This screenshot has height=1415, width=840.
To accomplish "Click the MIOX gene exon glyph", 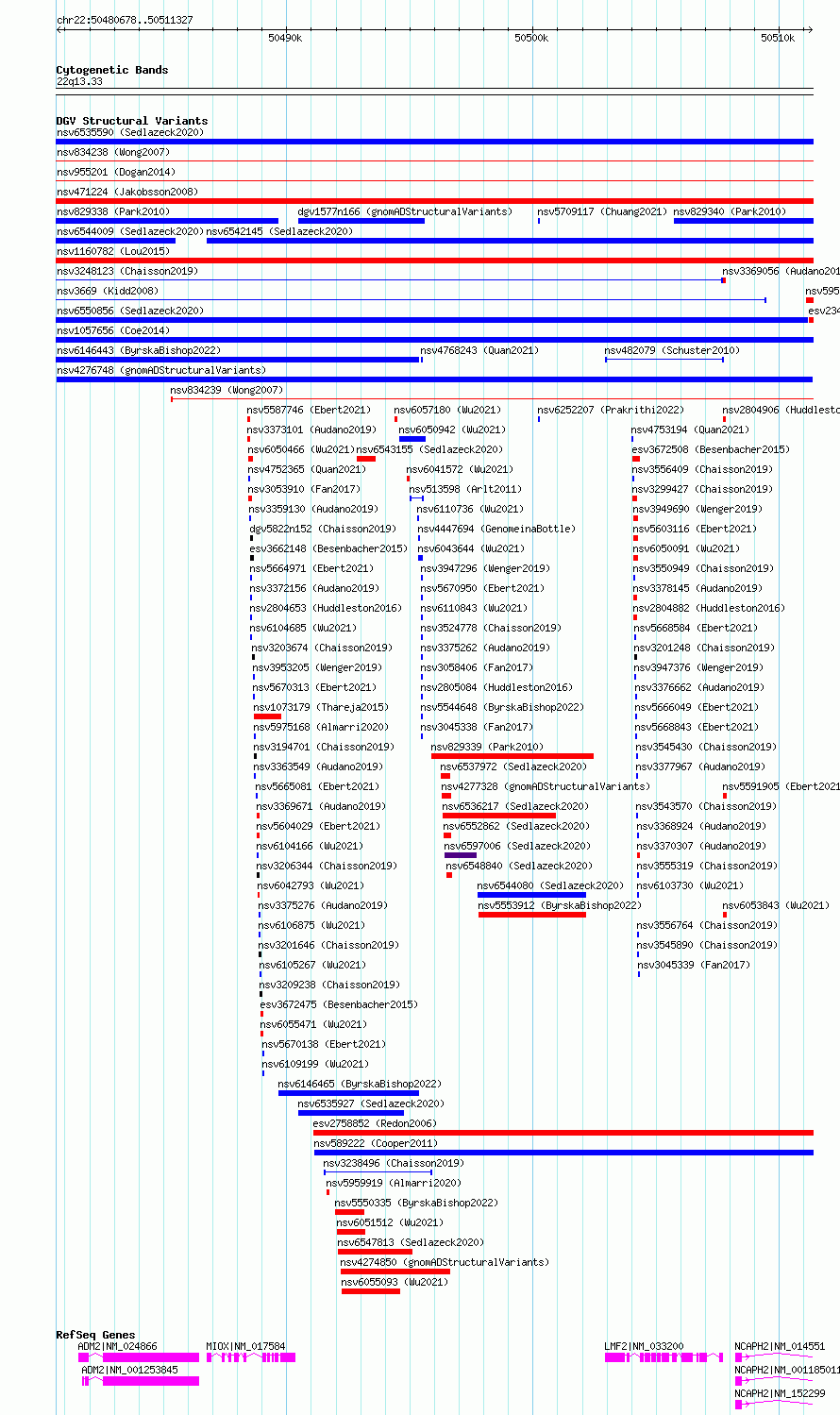I will click(x=251, y=1357).
